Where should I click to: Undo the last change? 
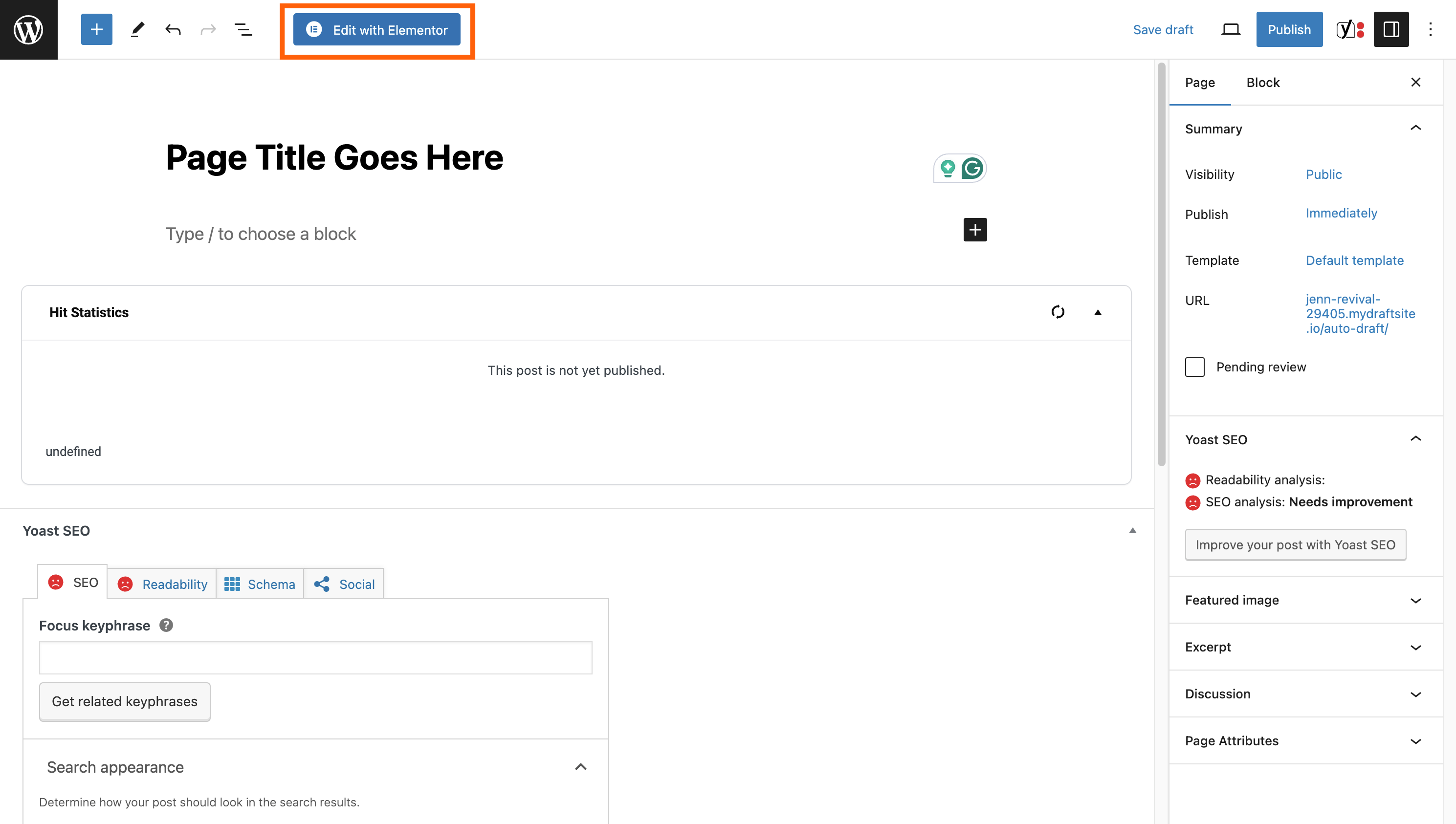point(173,29)
